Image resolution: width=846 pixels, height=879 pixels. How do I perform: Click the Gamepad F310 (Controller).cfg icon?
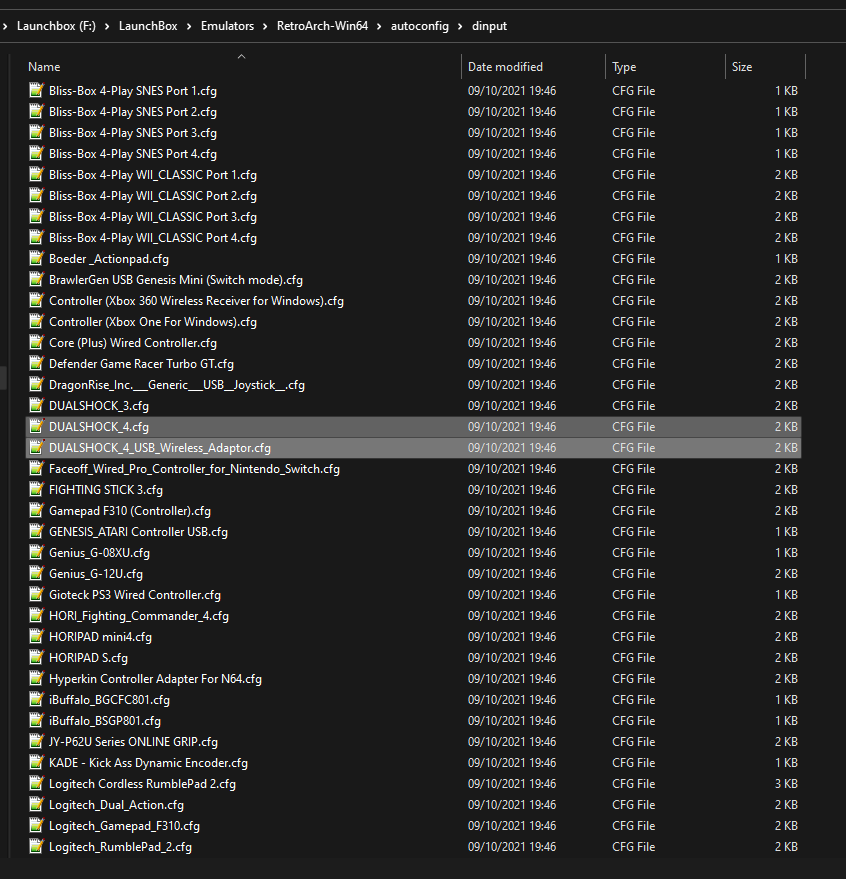coord(36,511)
